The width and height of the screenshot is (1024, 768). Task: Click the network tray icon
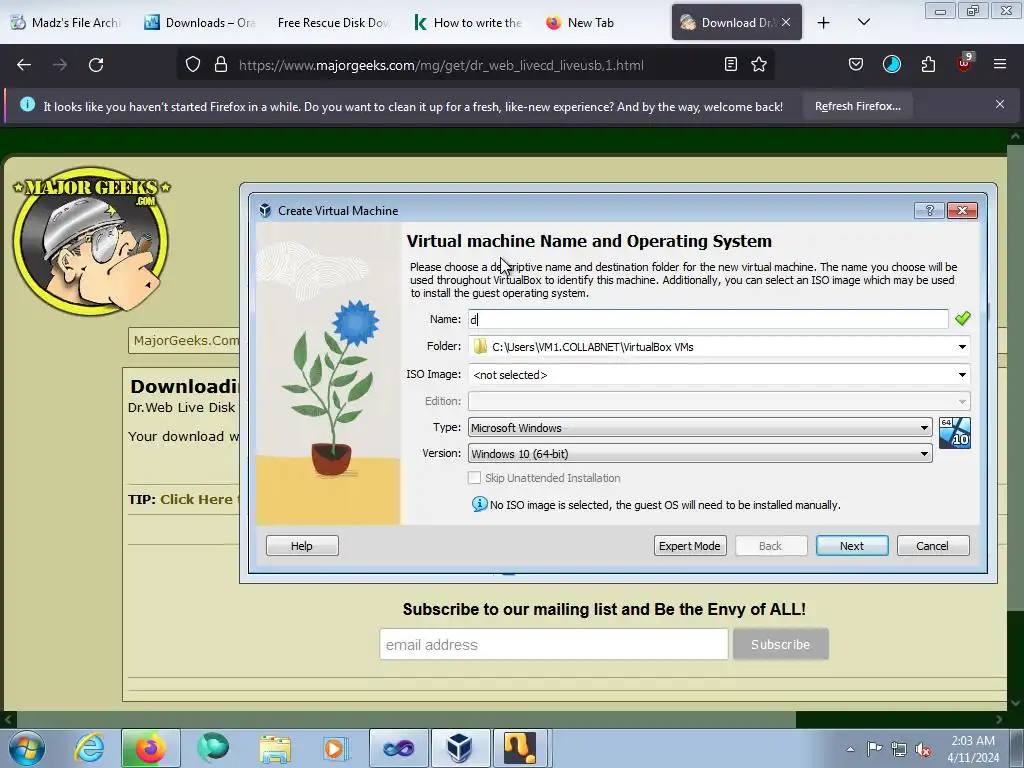click(899, 749)
